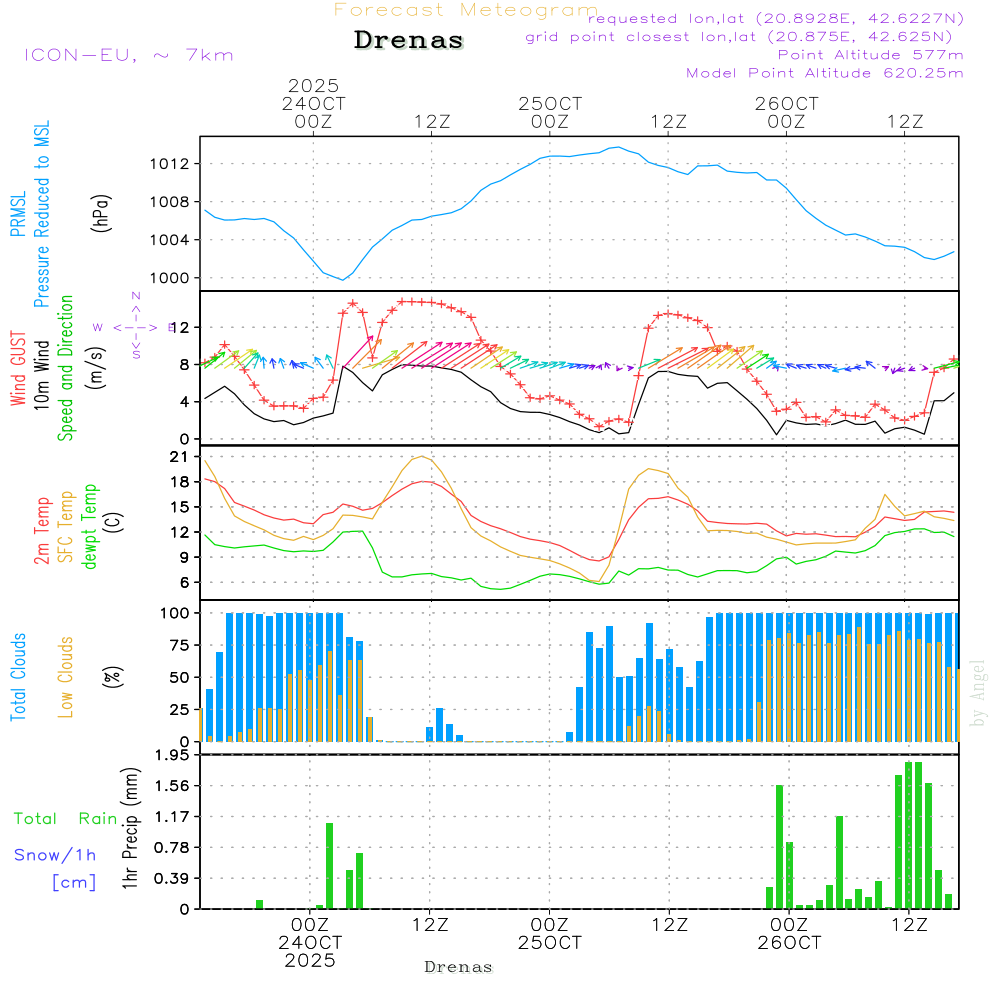
Task: Click the orange SFC Temp legend label
Action: [66, 527]
